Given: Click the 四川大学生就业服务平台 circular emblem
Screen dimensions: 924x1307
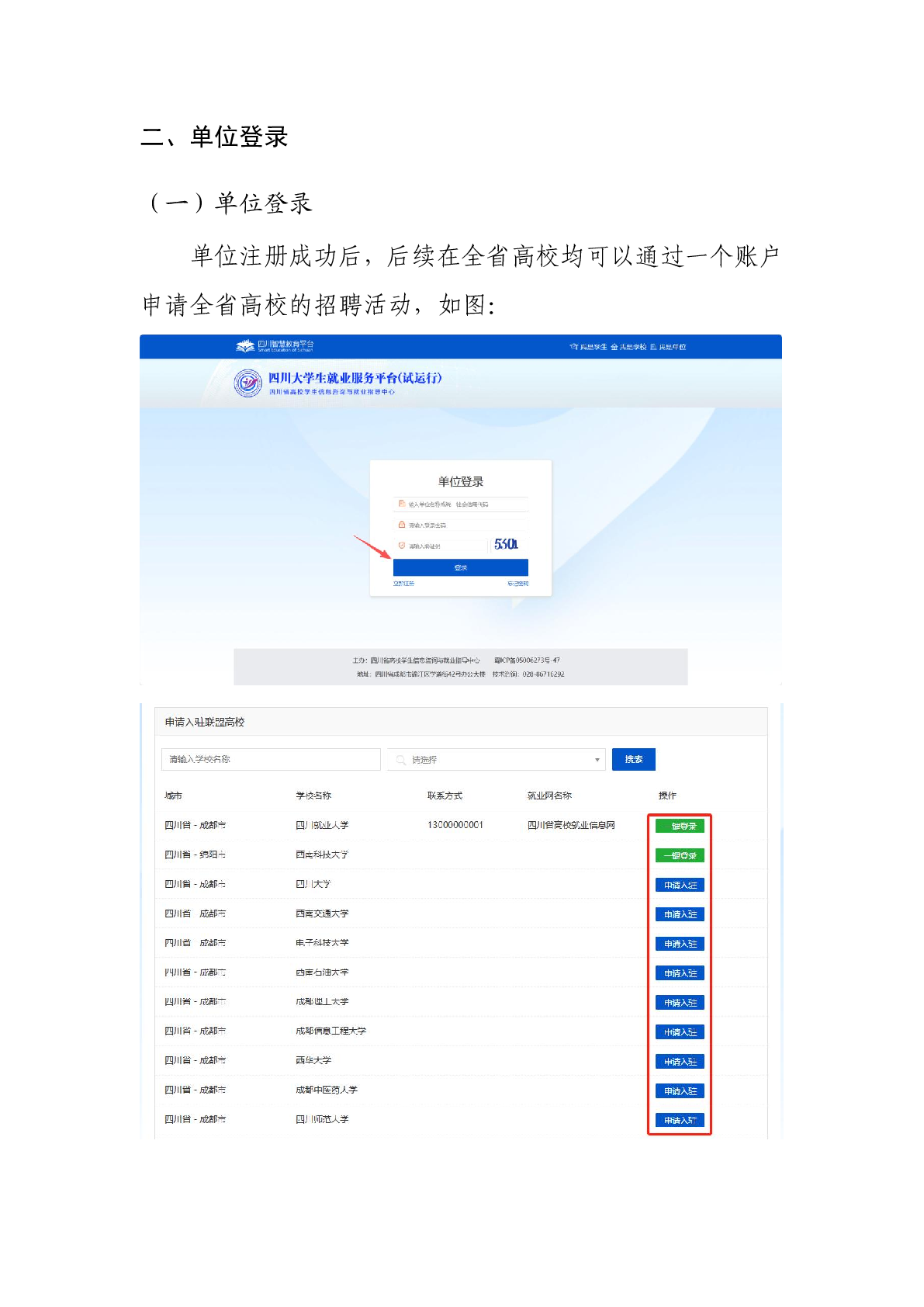Looking at the screenshot, I should (x=247, y=383).
